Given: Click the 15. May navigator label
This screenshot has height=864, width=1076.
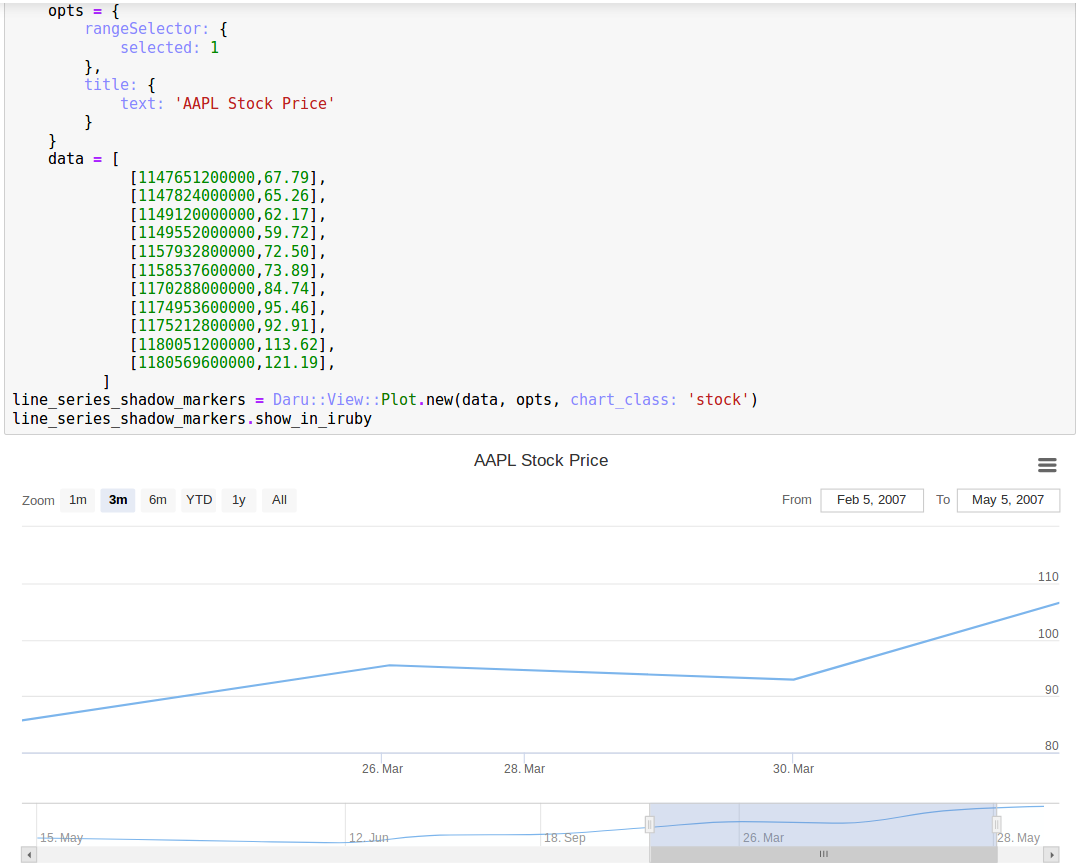Looking at the screenshot, I should [61, 838].
